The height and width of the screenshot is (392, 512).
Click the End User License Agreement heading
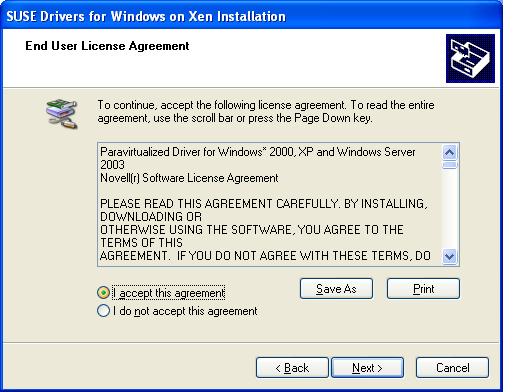pyautogui.click(x=107, y=46)
